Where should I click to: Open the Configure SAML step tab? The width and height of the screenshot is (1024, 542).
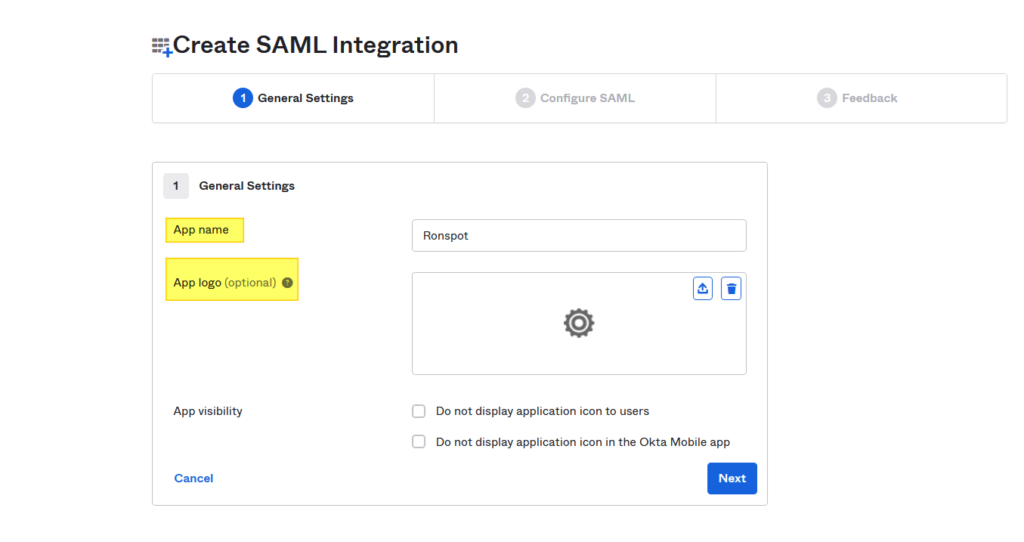click(575, 98)
